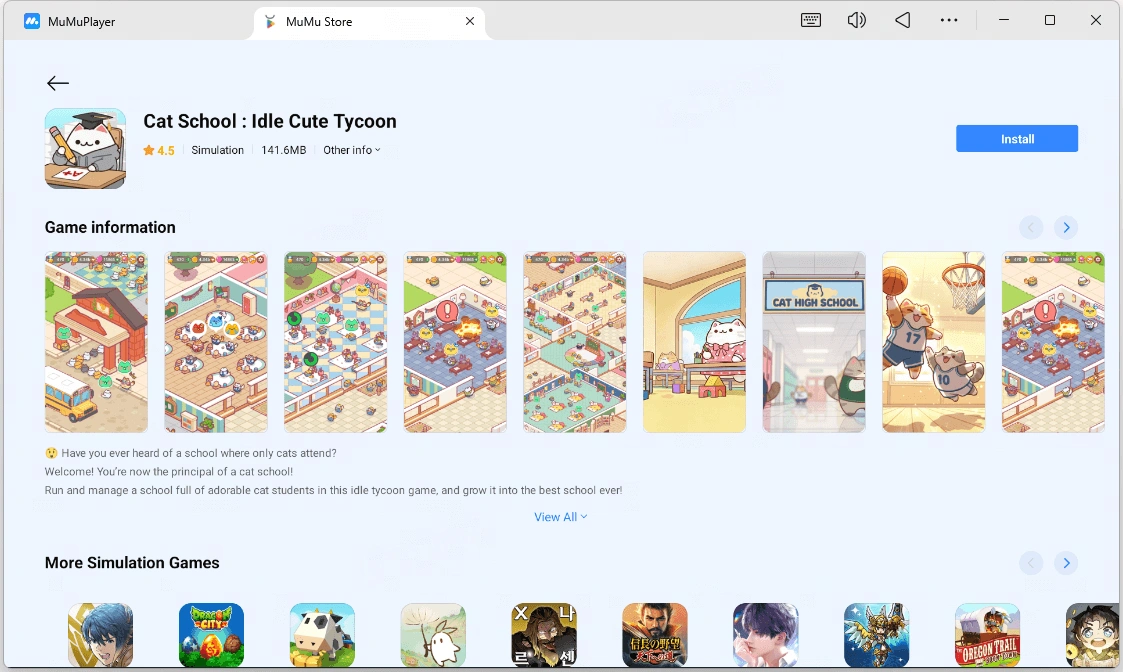The width and height of the screenshot is (1123, 672).
Task: Open the fifth multi-room school screenshot
Action: click(x=575, y=342)
